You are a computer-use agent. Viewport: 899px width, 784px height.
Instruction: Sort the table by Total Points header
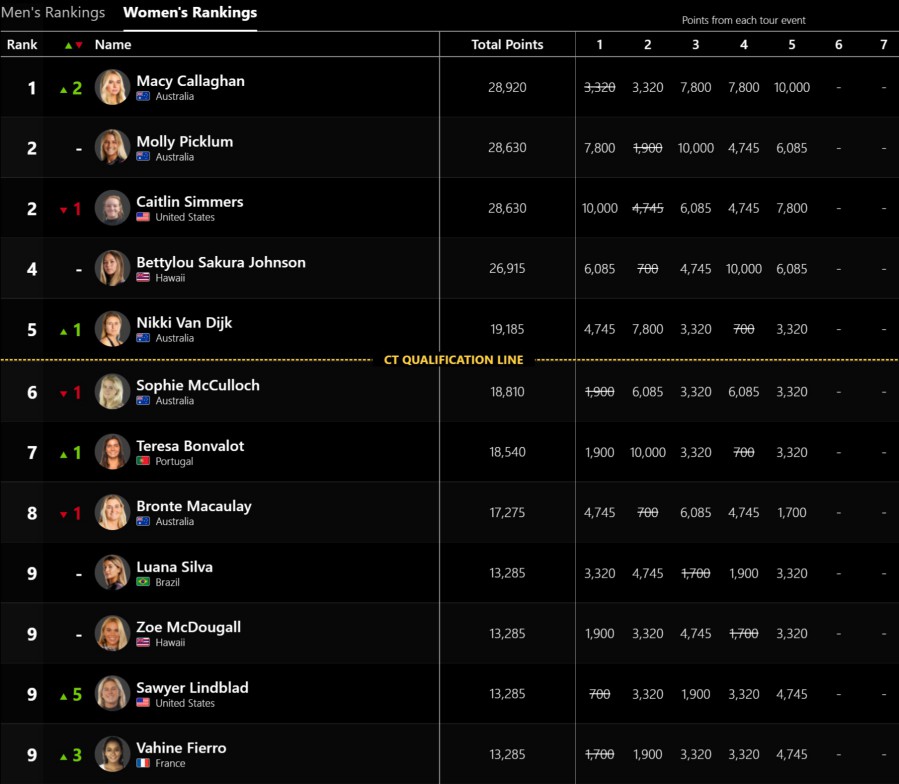507,44
